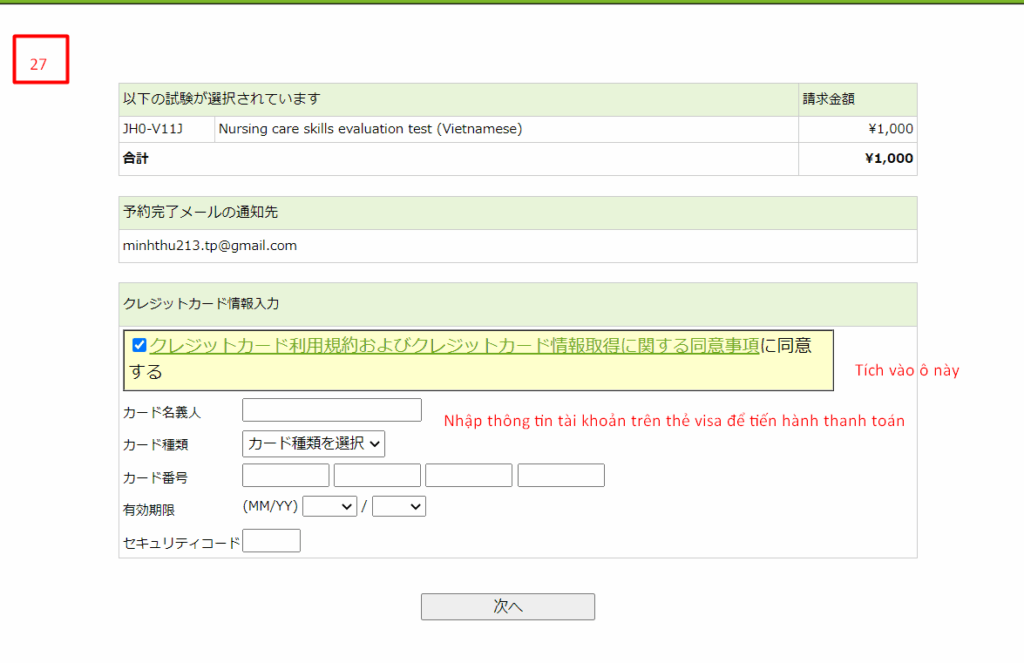Click the セキュリティコード security code field
Image resolution: width=1024 pixels, height=663 pixels.
click(x=271, y=541)
